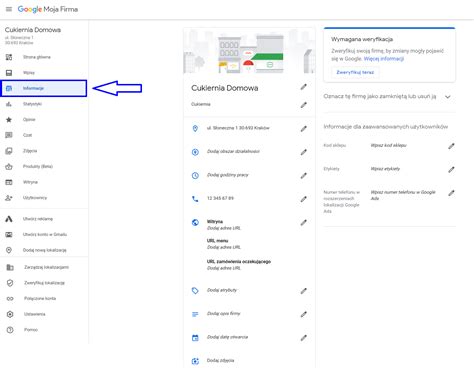Edit the business name Cukiernia Domowa
The width and height of the screenshot is (474, 368).
[x=303, y=87]
